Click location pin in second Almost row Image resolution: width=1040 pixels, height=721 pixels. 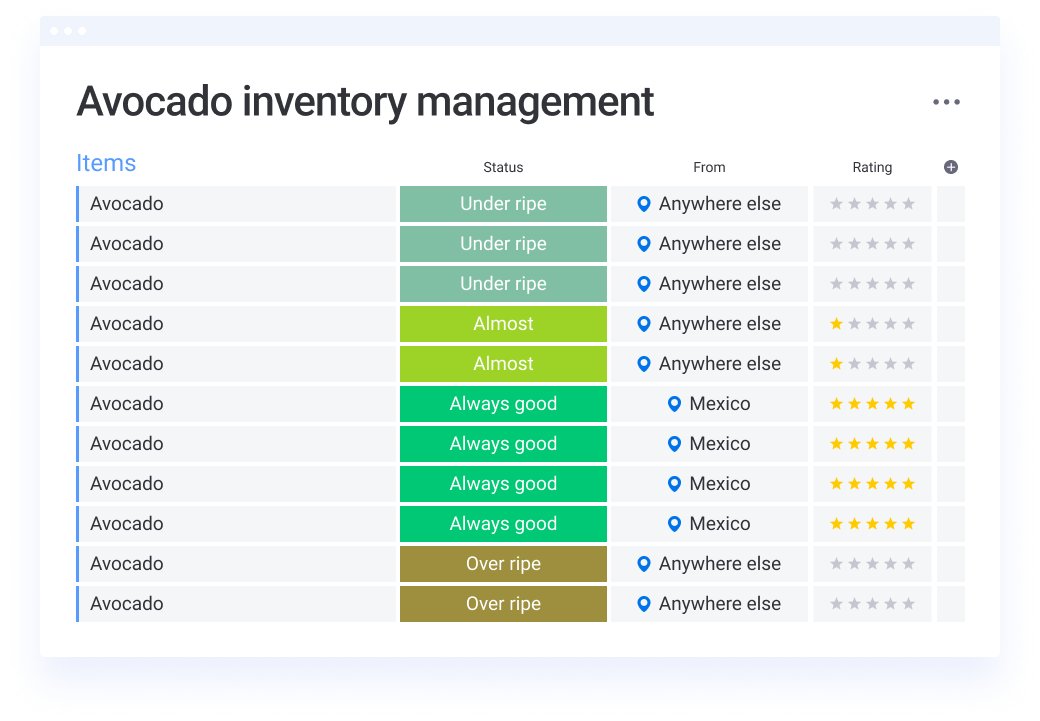[643, 364]
